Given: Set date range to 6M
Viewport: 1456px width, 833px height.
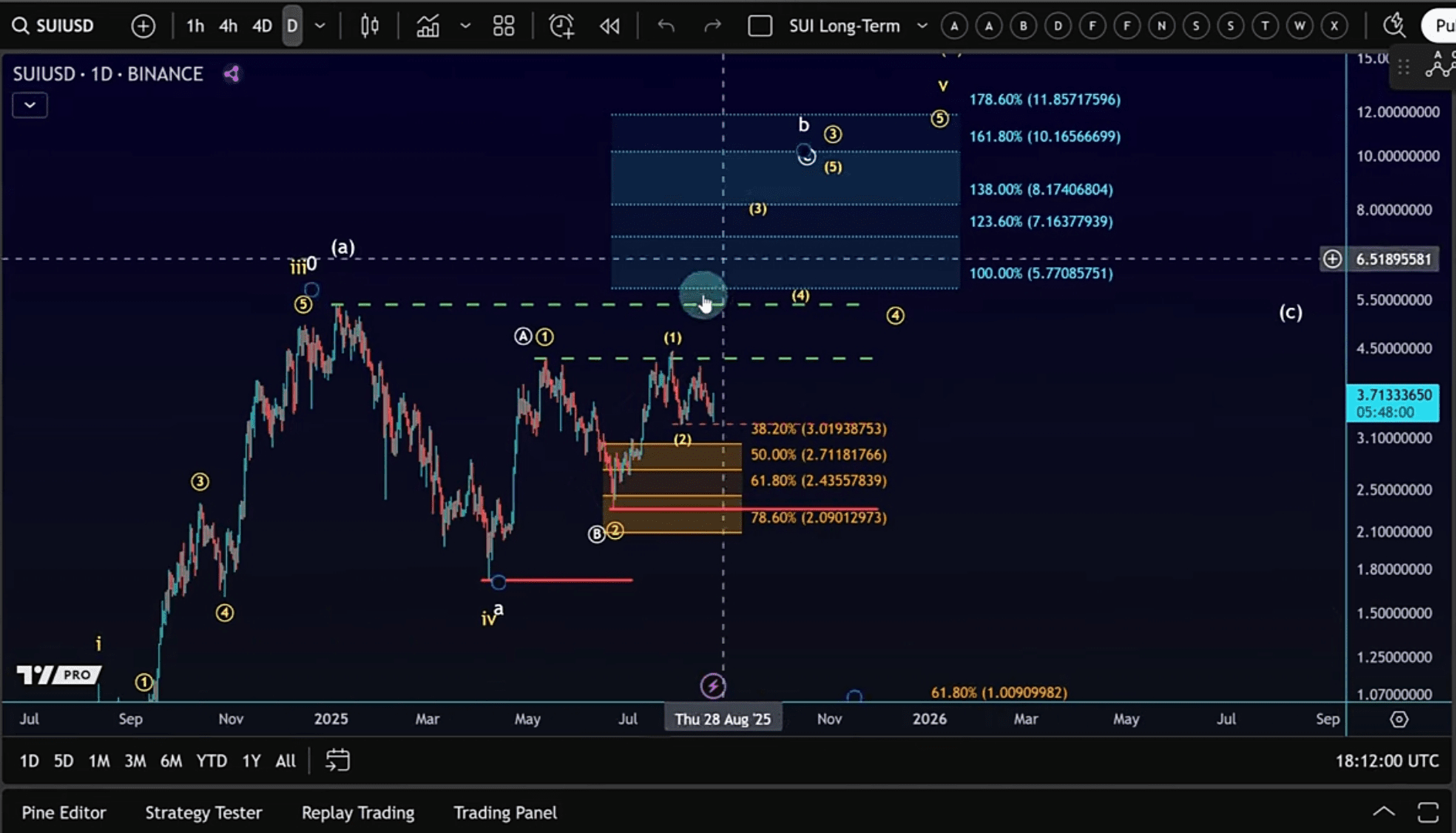Looking at the screenshot, I should coord(171,761).
